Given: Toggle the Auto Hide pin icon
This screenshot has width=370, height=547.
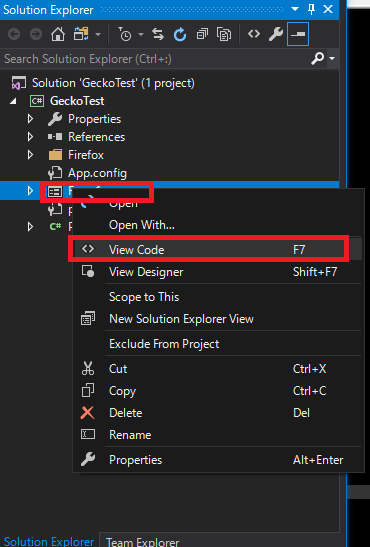Looking at the screenshot, I should click(312, 9).
